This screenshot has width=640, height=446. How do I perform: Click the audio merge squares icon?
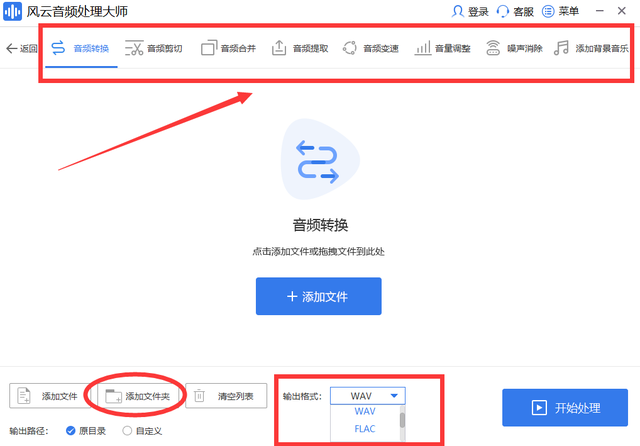coord(209,48)
